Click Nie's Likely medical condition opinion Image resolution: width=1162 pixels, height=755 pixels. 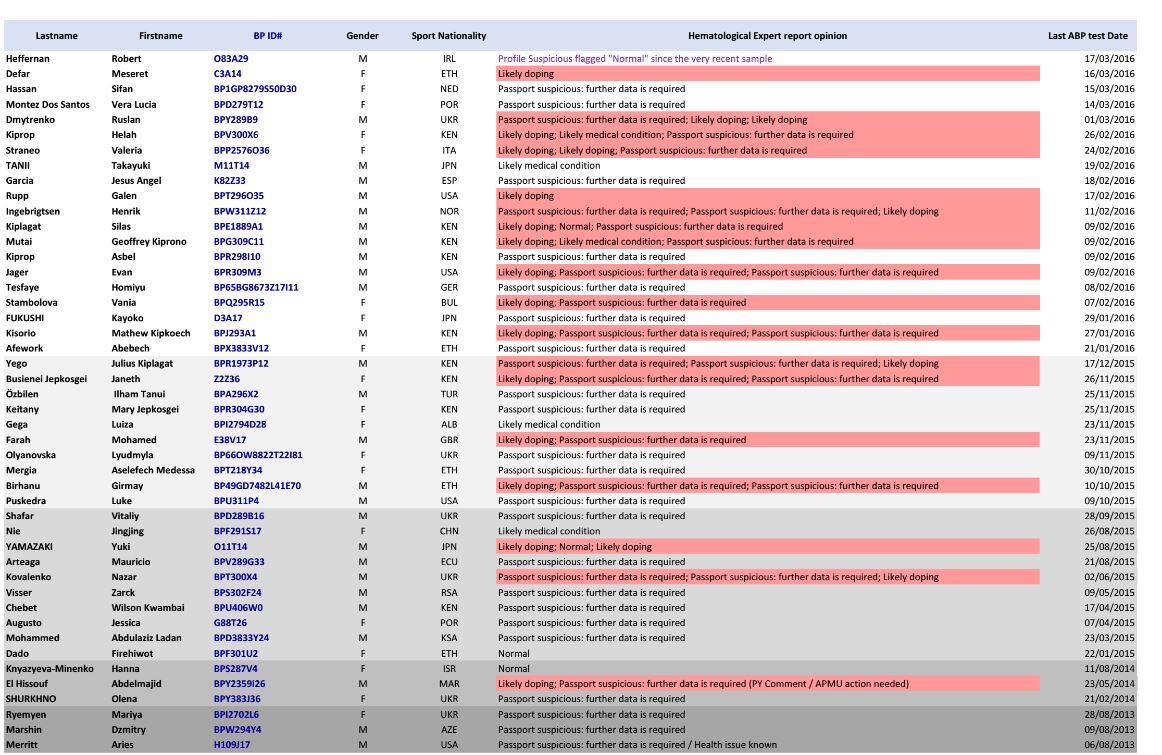[x=549, y=531]
